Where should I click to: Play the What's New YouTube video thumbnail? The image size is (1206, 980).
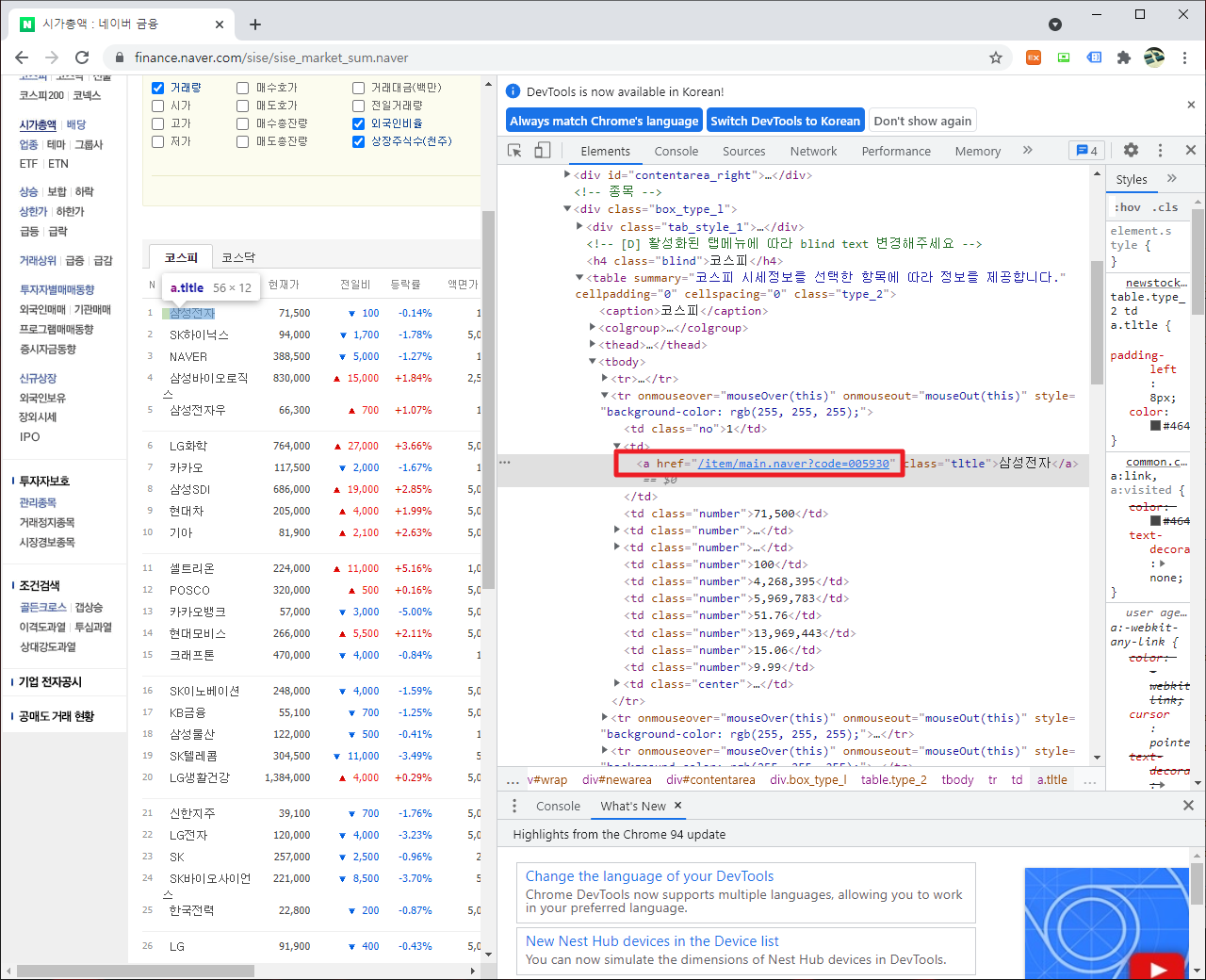tap(1158, 969)
